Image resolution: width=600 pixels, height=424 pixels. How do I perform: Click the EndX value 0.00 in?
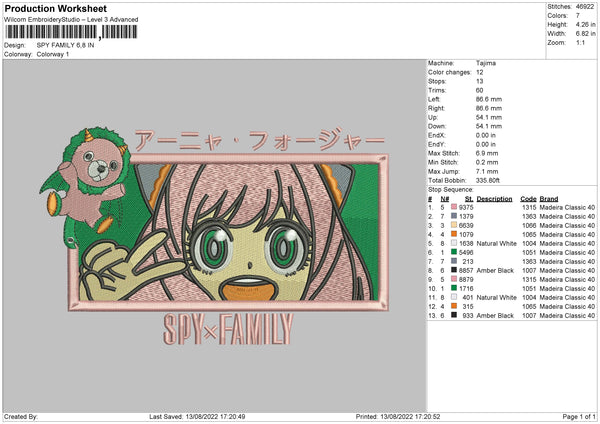click(x=486, y=135)
